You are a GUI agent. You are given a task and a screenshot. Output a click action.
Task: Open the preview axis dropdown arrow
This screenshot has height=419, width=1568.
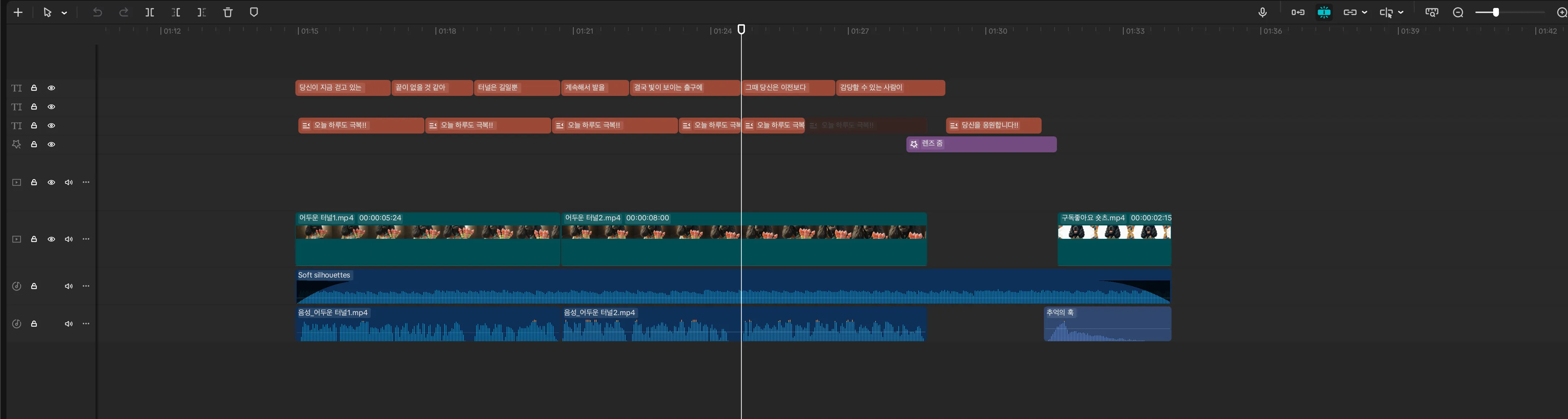1400,12
